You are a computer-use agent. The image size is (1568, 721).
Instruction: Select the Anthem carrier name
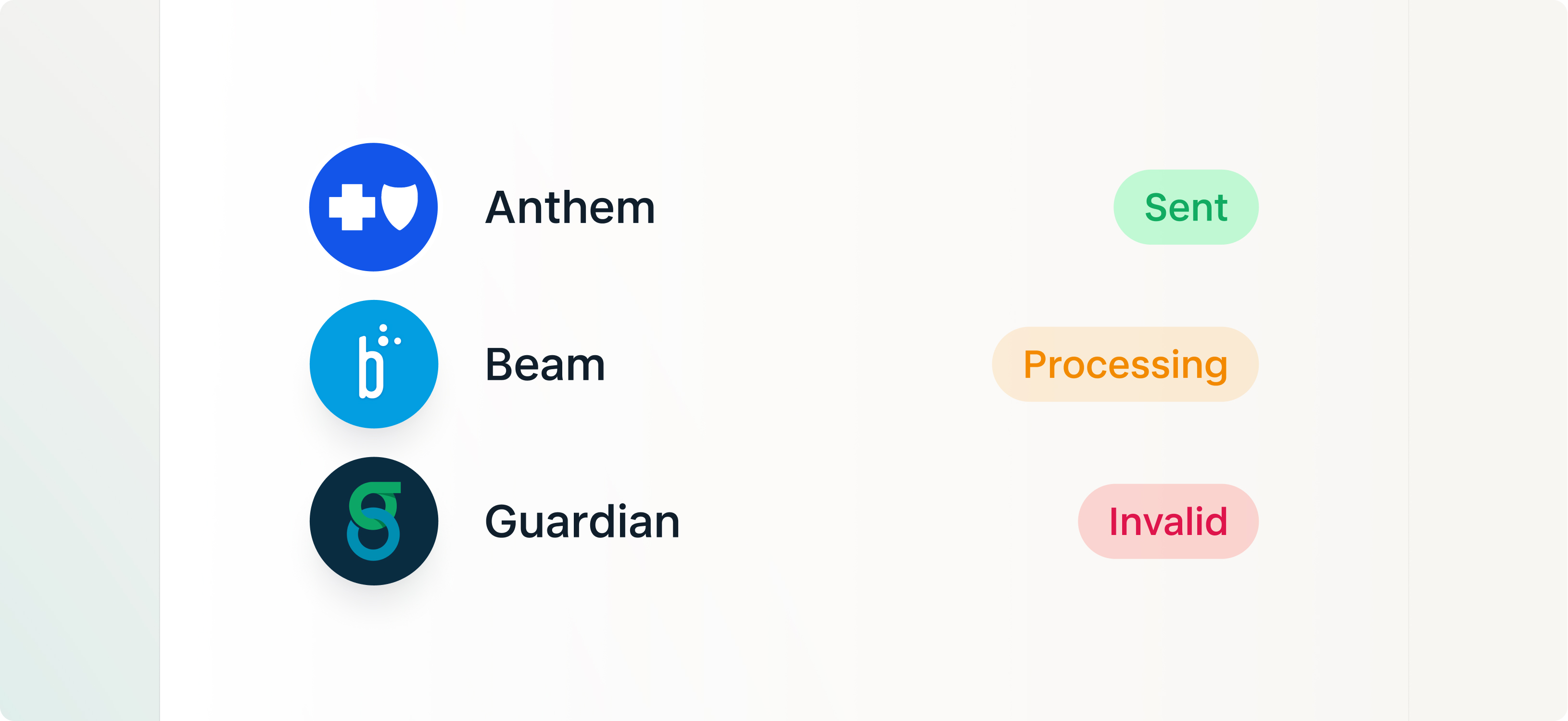570,208
